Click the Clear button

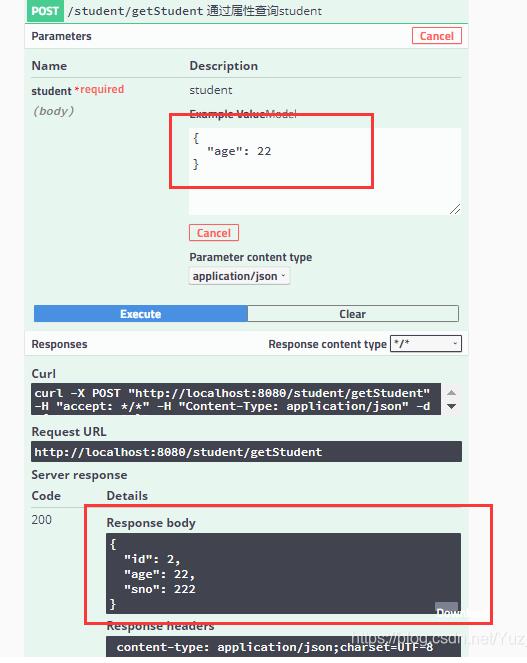(x=353, y=314)
